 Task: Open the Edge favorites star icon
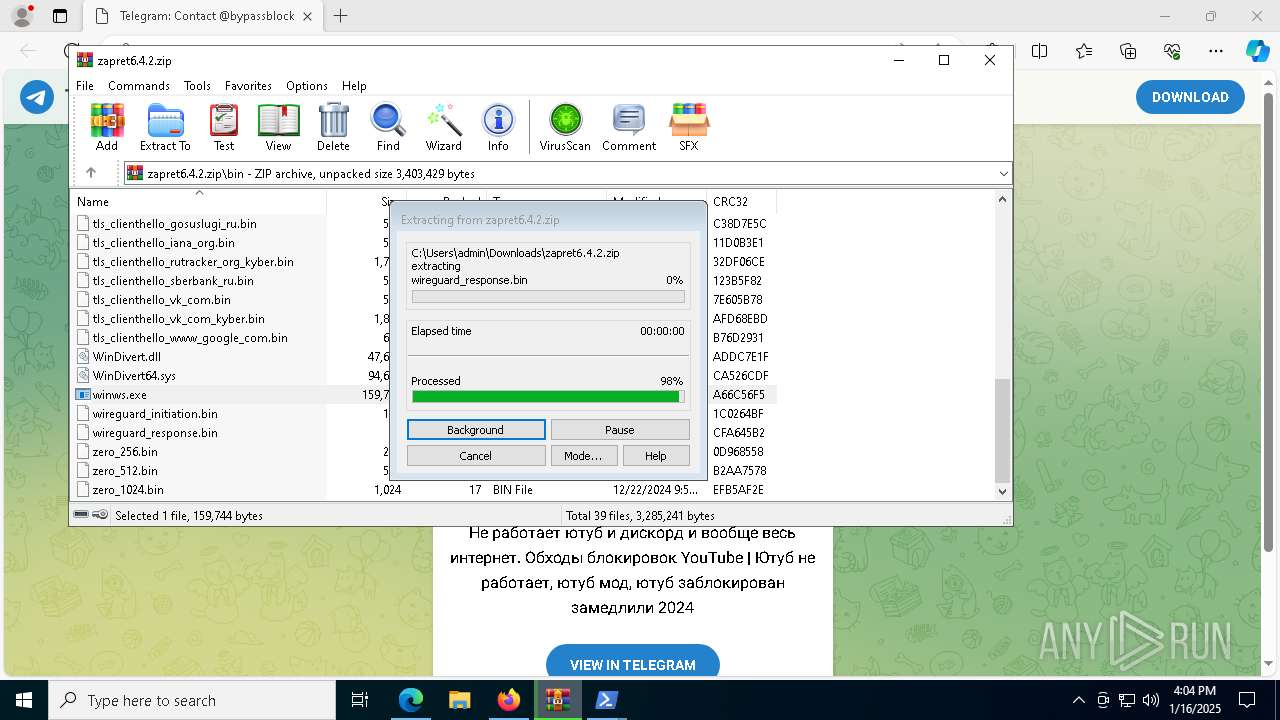tap(1084, 51)
